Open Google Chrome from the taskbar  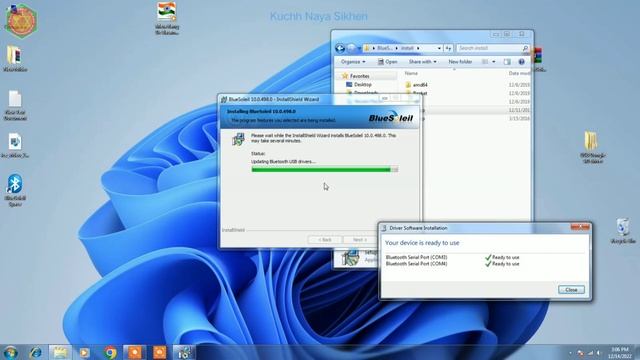[109, 352]
